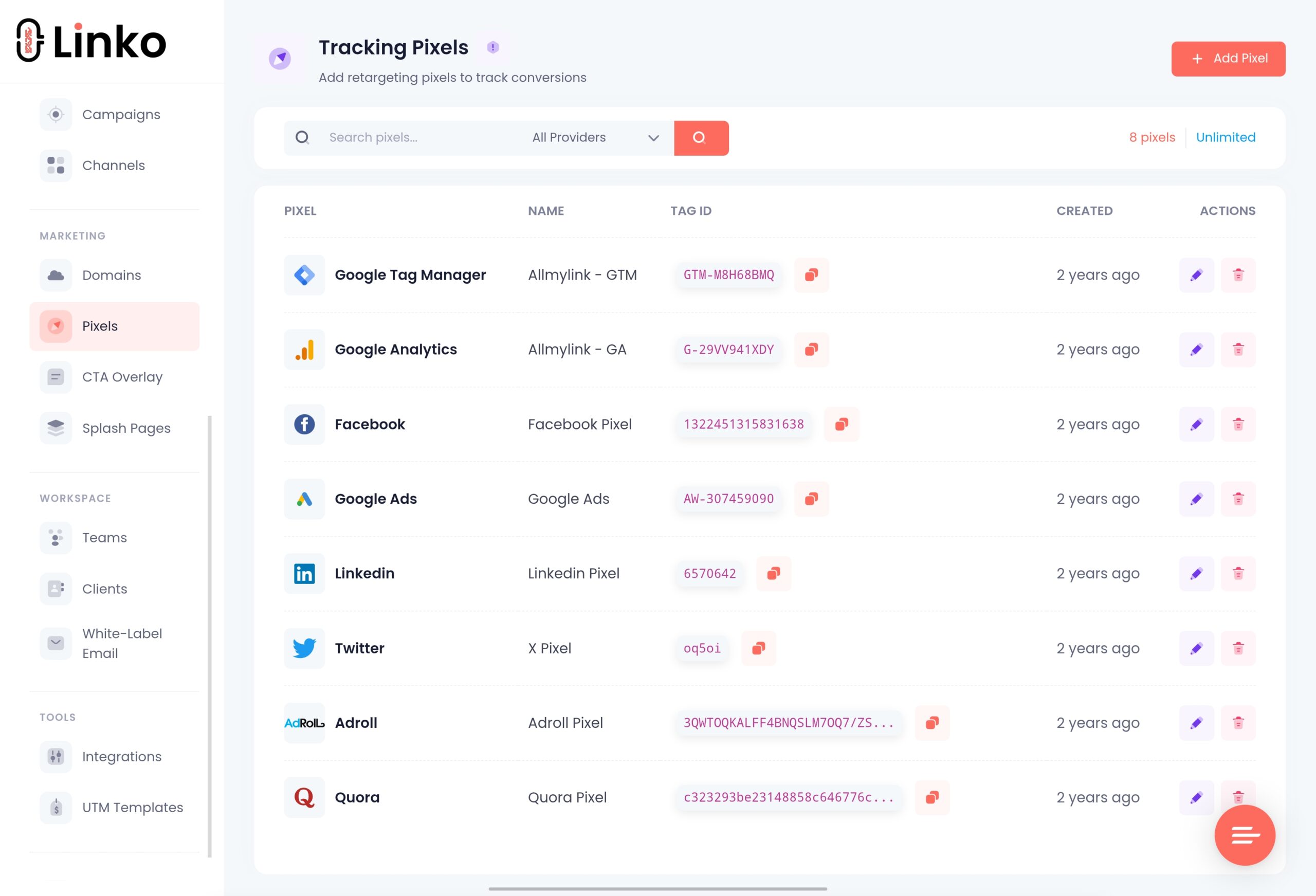Click the Linkedin Pixel name cell
Viewport: 1316px width, 896px height.
[x=574, y=574]
